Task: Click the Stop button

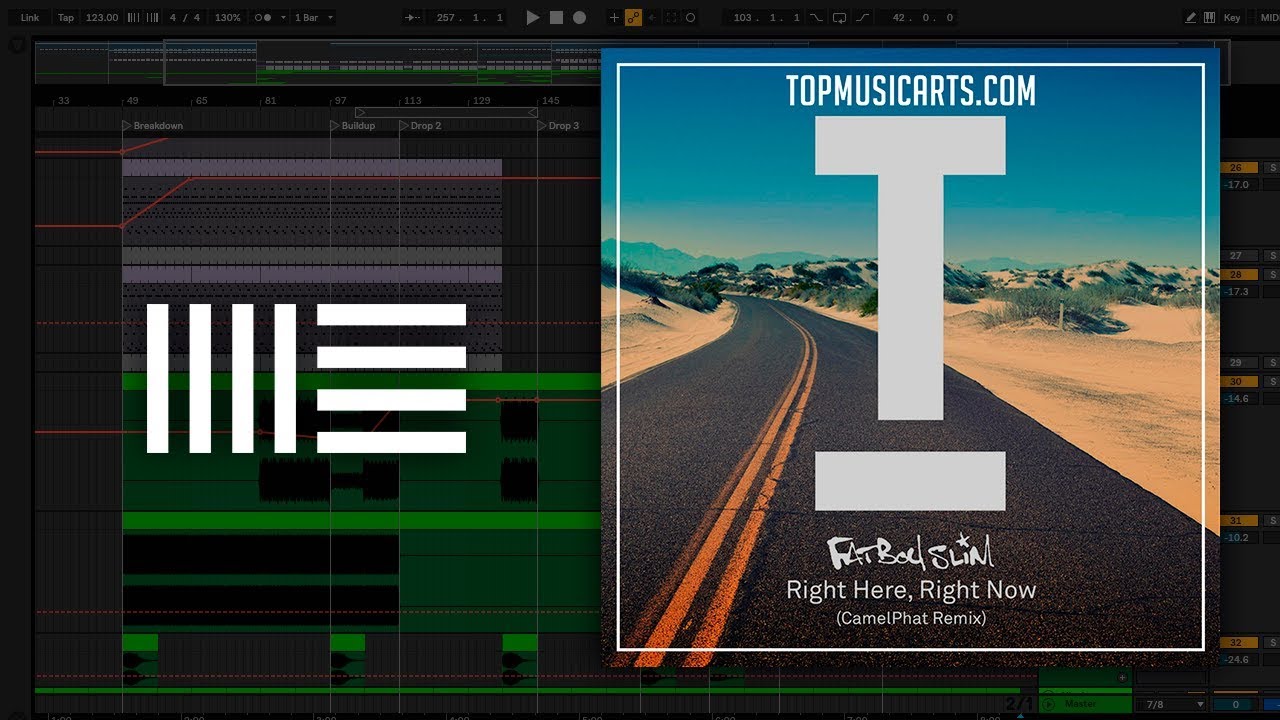Action: (556, 18)
